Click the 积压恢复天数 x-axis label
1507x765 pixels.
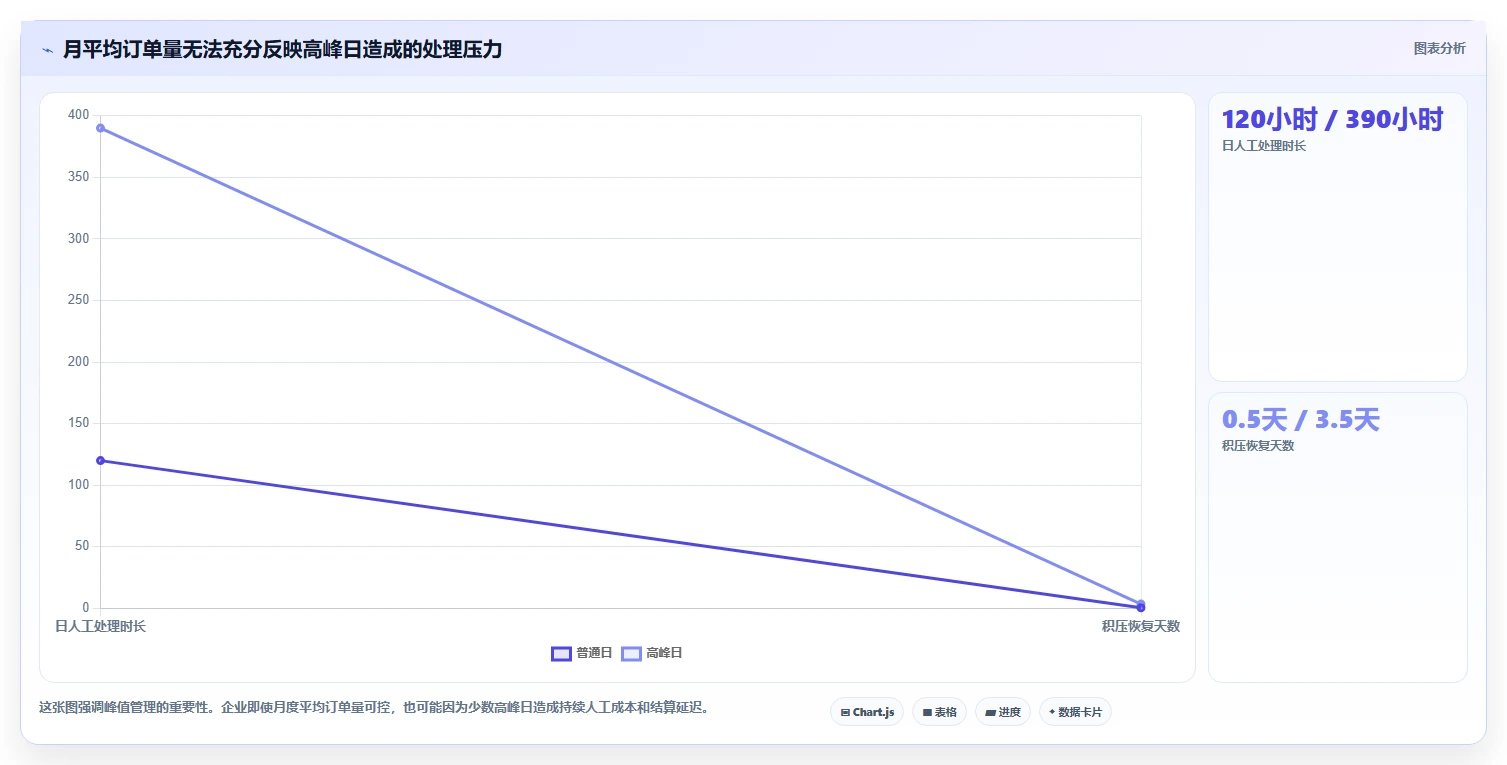pyautogui.click(x=1141, y=626)
